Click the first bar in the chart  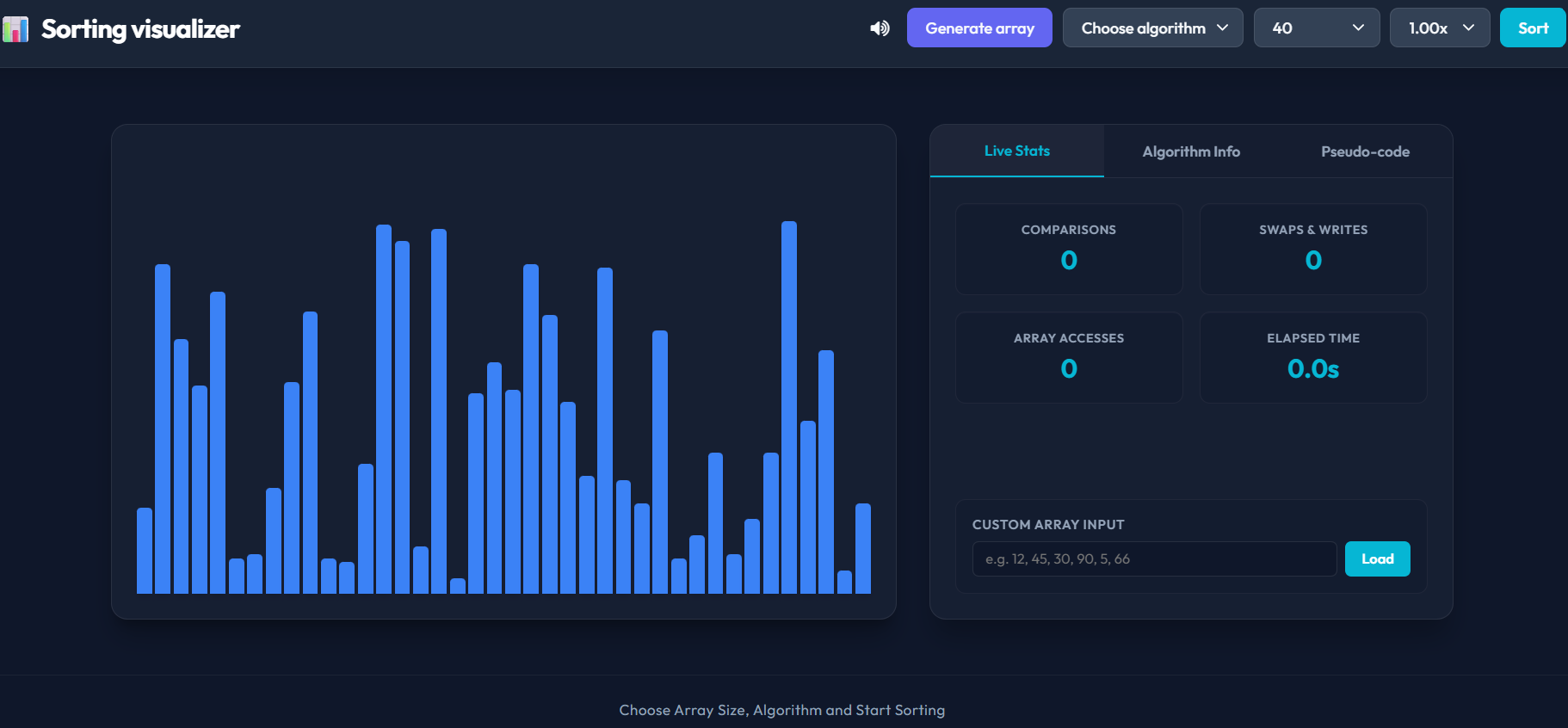145,551
